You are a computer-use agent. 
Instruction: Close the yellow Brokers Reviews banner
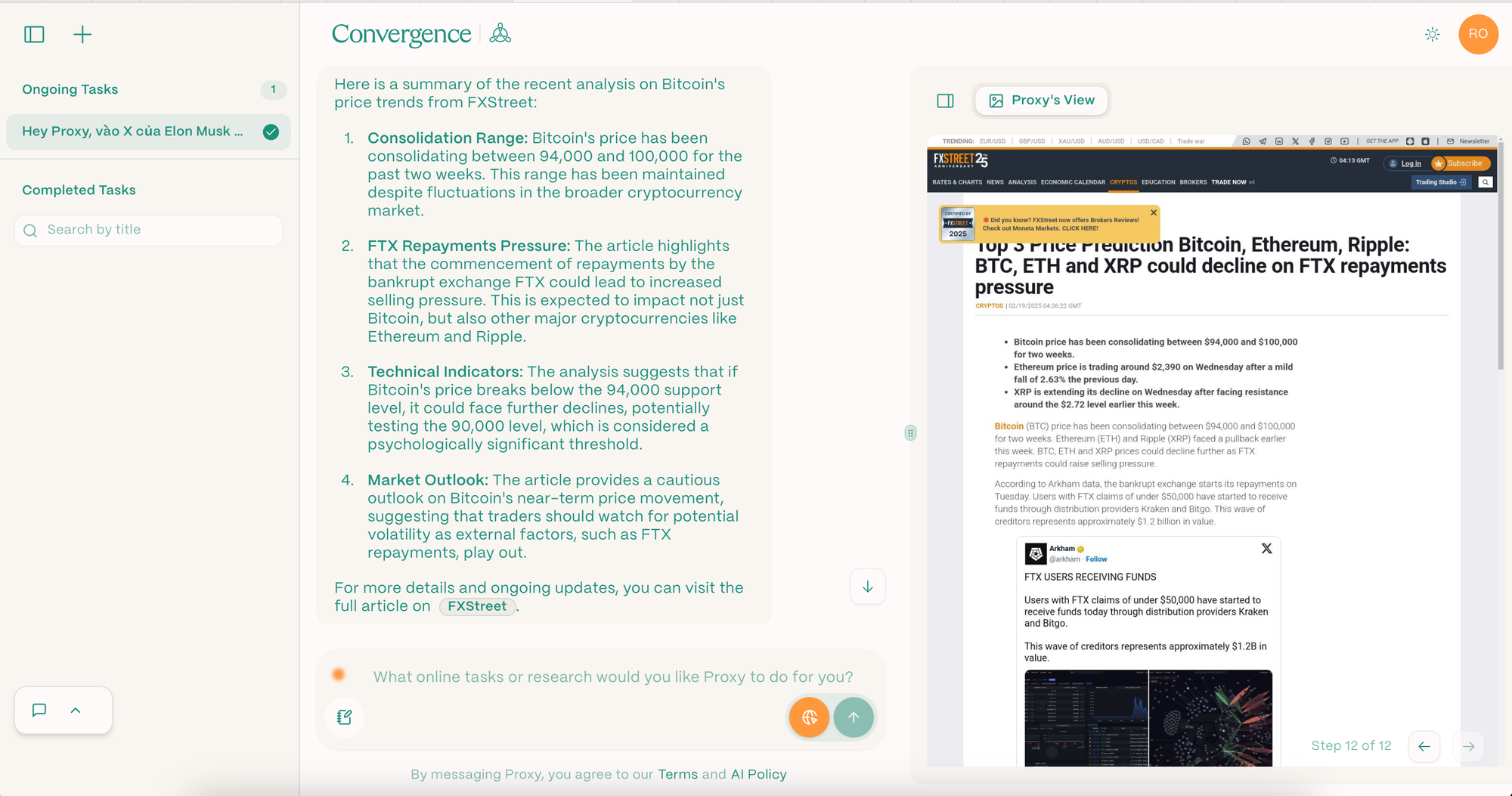click(1154, 212)
